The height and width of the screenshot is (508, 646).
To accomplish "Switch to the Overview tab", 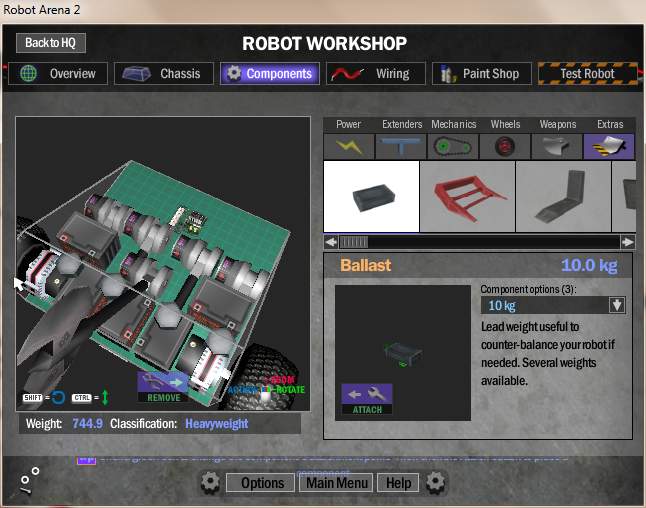I will pyautogui.click(x=58, y=74).
